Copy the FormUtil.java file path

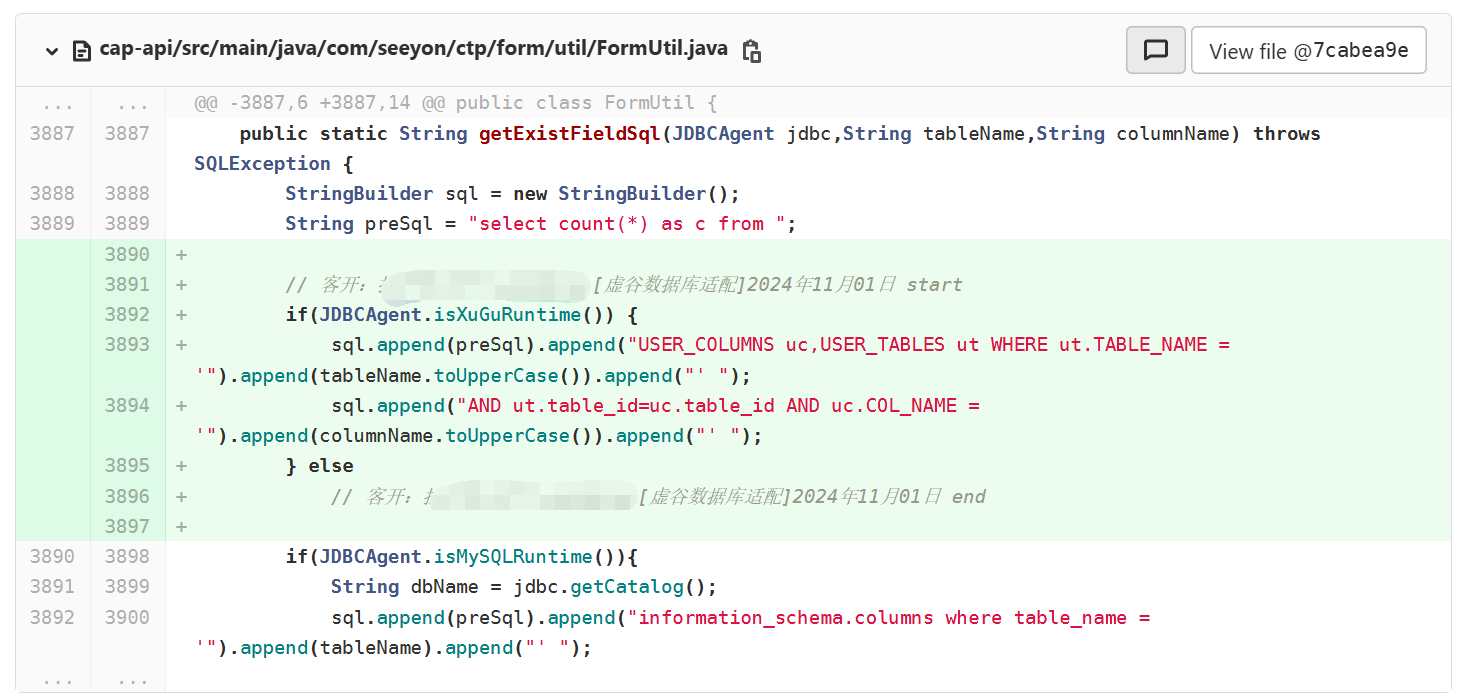752,51
